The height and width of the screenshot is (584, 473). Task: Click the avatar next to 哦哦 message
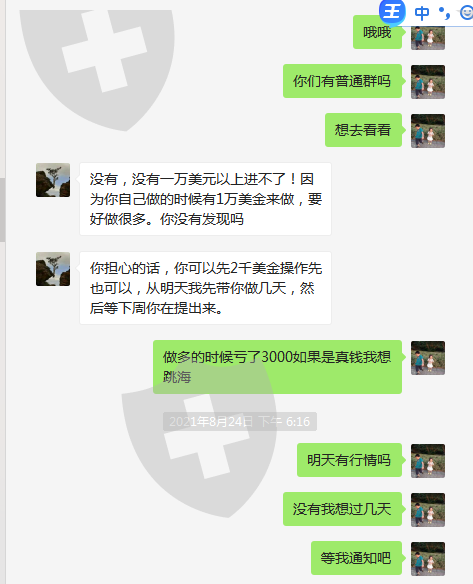coord(428,38)
